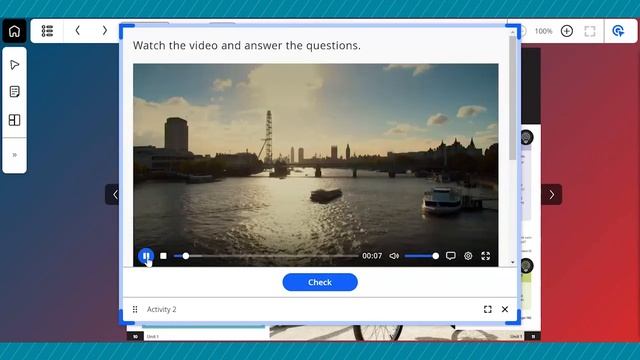Click the 100% zoom level text
640x360 pixels.
(x=543, y=31)
